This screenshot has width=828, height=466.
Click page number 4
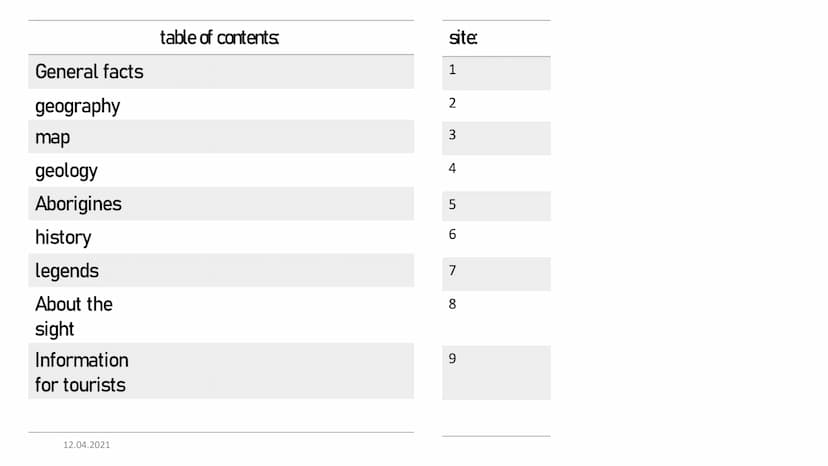(453, 168)
